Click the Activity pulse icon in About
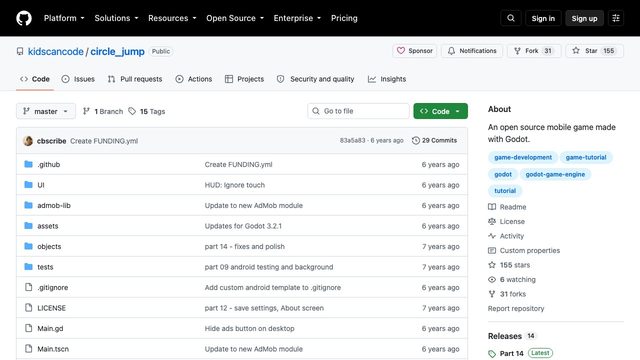This screenshot has width=640, height=360. pyautogui.click(x=492, y=236)
